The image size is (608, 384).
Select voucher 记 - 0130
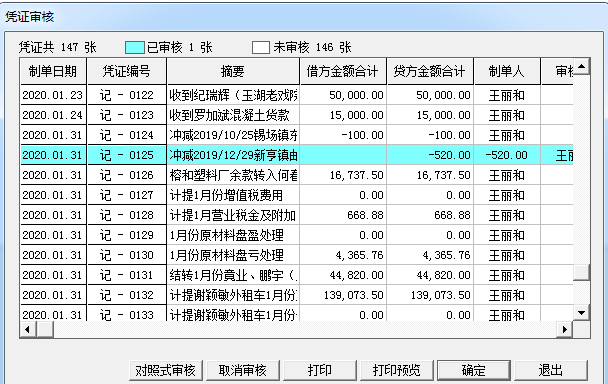127,255
